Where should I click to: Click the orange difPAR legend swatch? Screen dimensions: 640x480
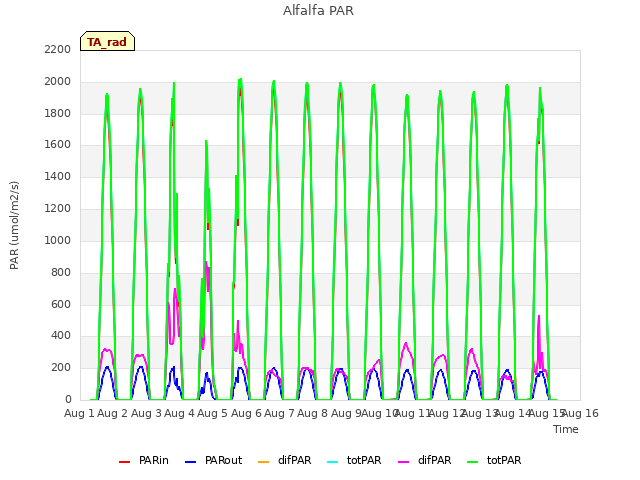(264, 462)
